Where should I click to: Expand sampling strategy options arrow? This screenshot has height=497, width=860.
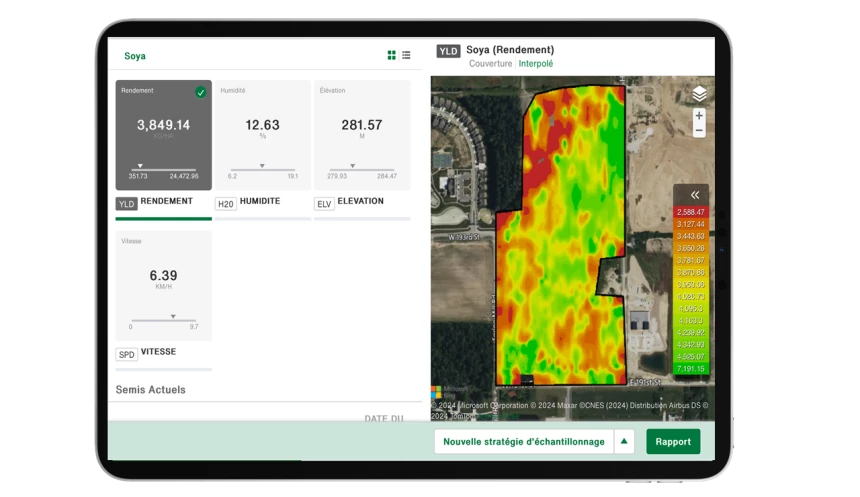click(x=624, y=441)
